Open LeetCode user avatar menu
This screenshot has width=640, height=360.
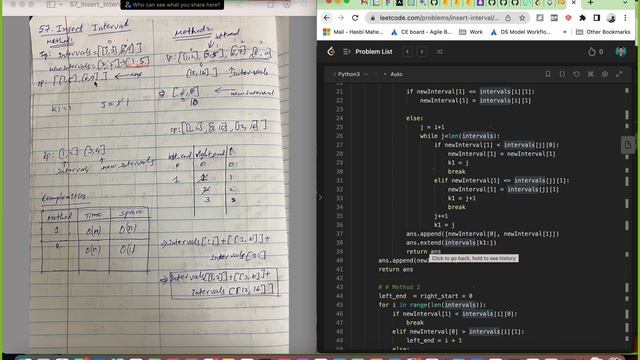[621, 51]
